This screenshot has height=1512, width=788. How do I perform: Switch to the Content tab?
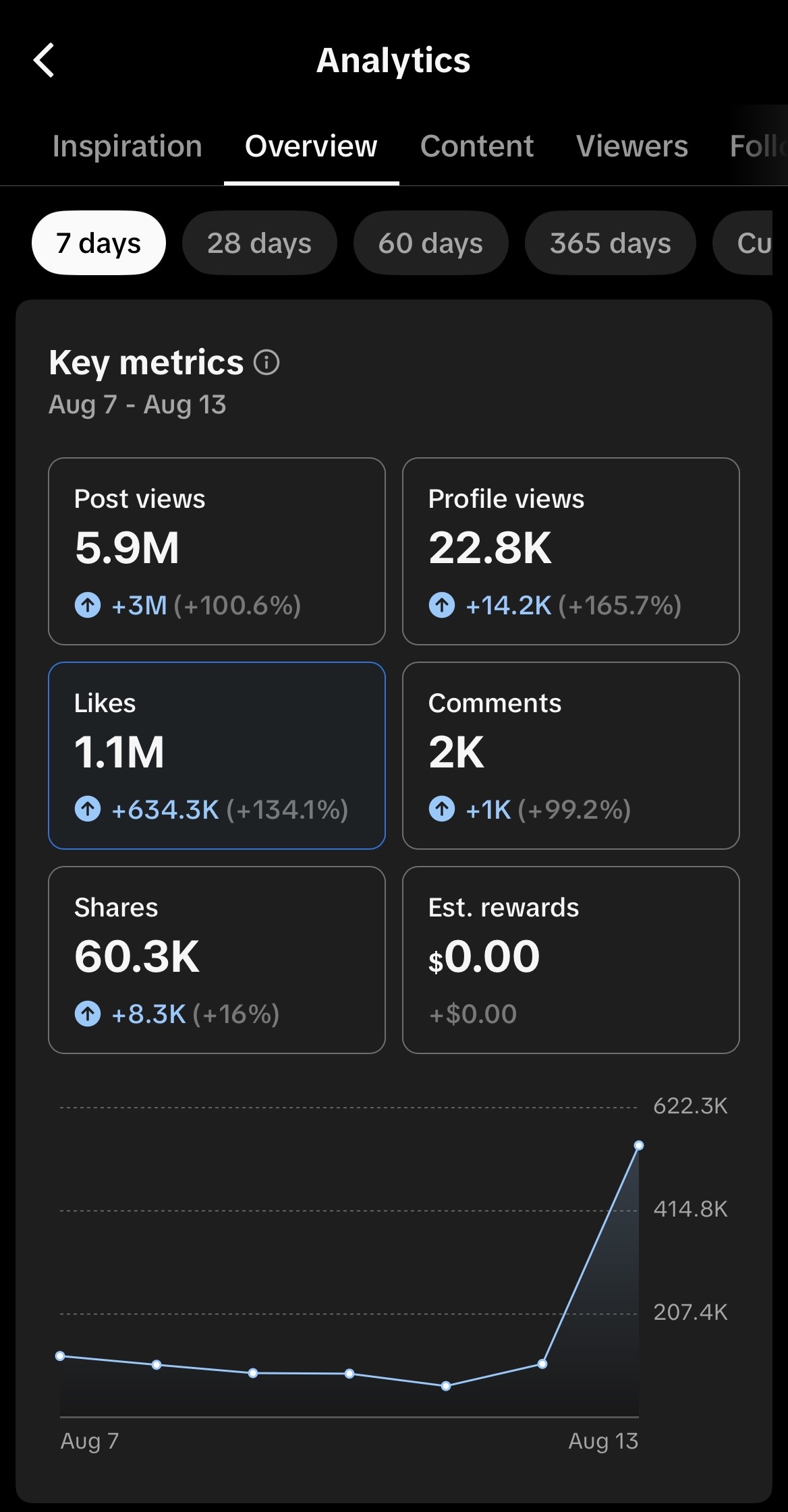pos(477,146)
